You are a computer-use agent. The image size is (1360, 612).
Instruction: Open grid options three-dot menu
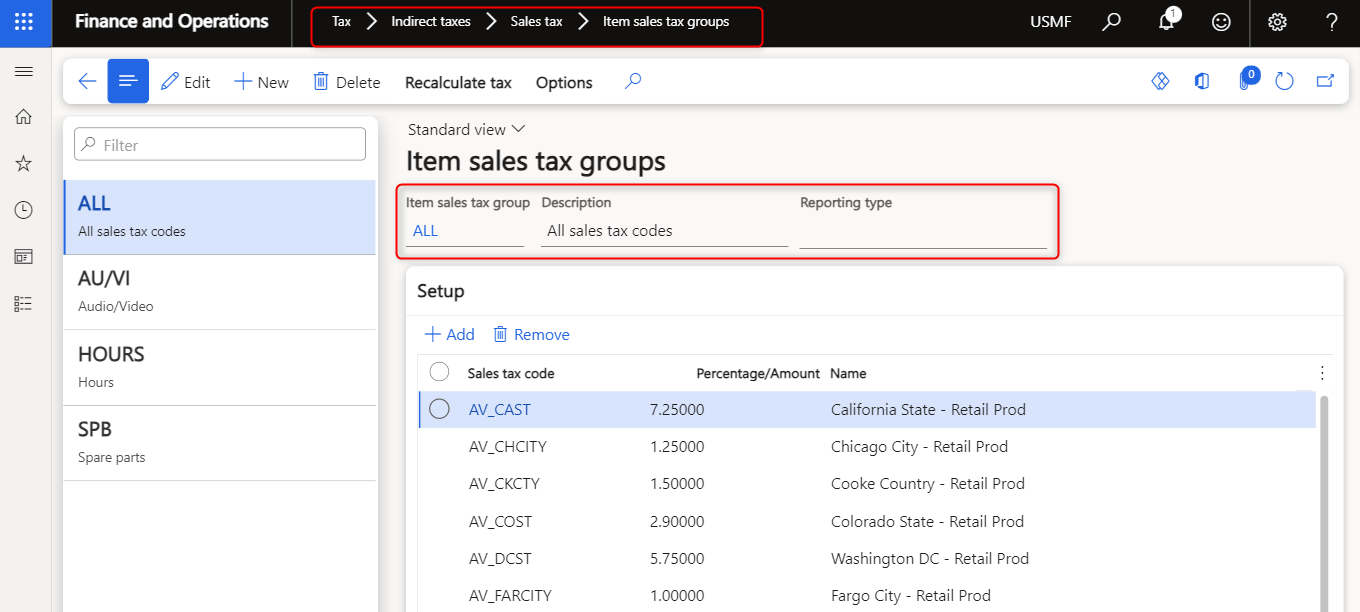[1322, 373]
